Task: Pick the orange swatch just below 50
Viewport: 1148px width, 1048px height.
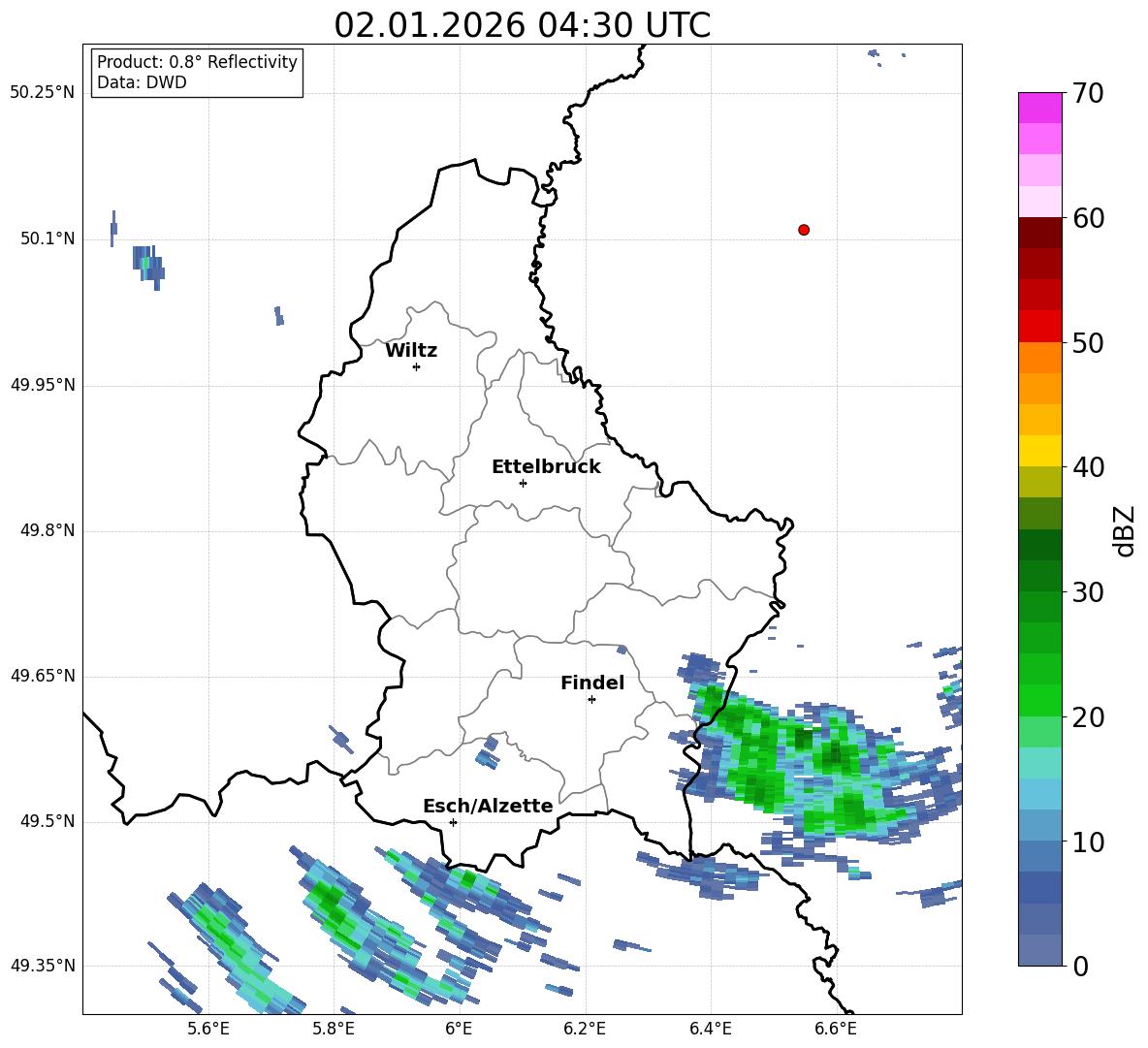Action: [1039, 358]
